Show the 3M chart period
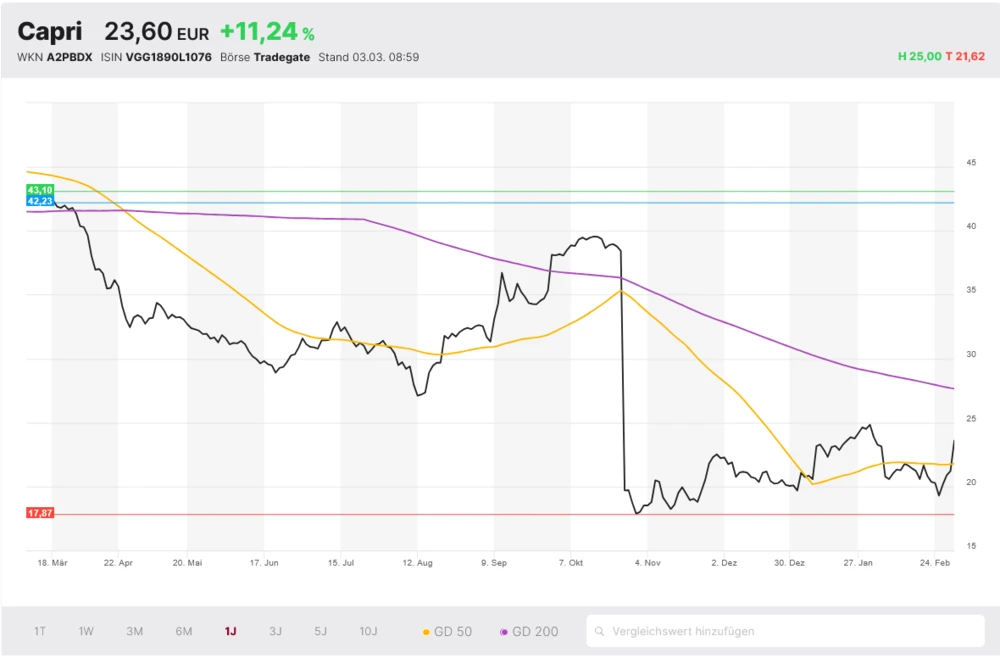This screenshot has height=664, width=1000. 134,631
